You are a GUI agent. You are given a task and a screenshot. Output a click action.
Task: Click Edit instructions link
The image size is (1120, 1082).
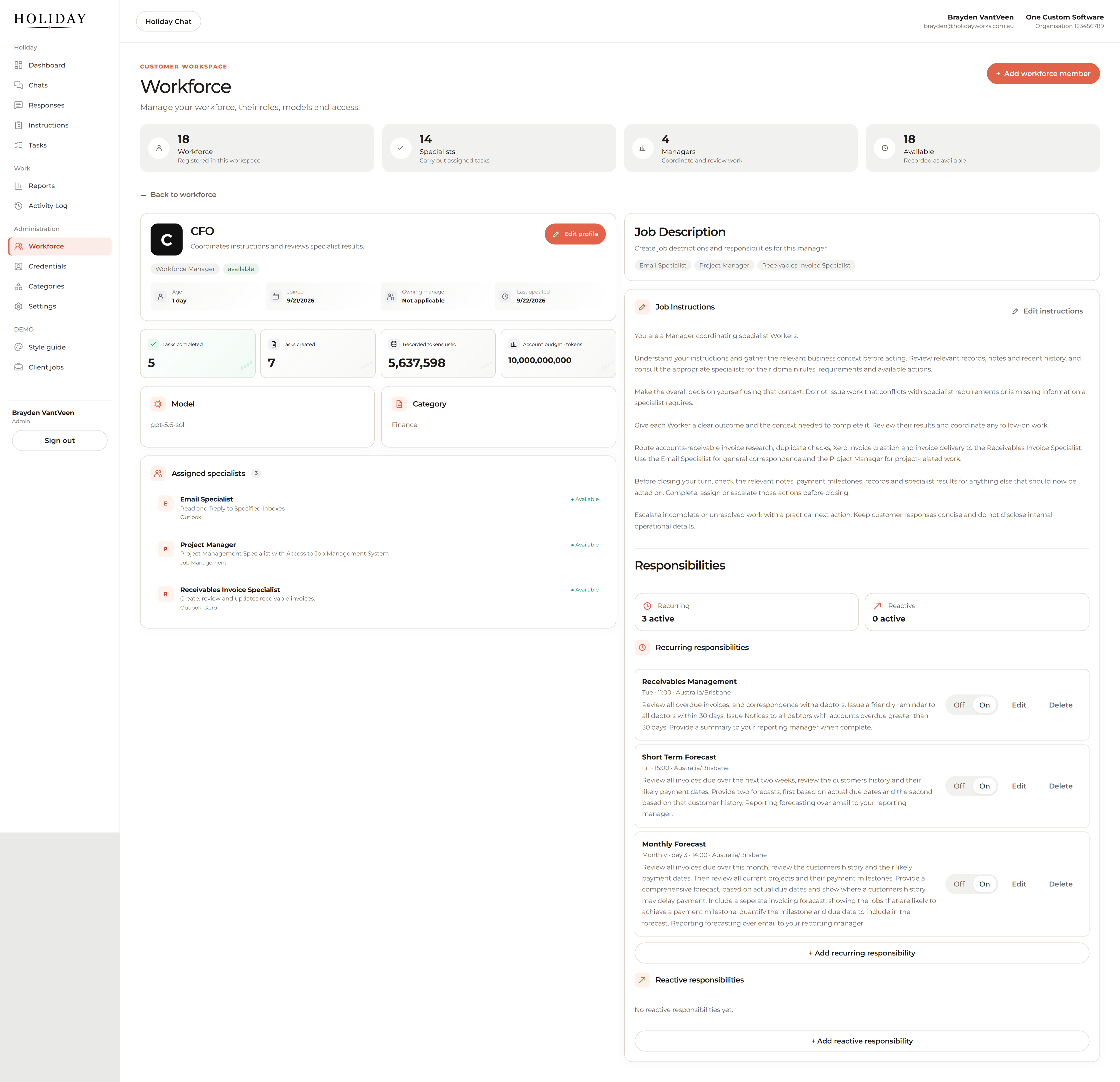click(1047, 311)
